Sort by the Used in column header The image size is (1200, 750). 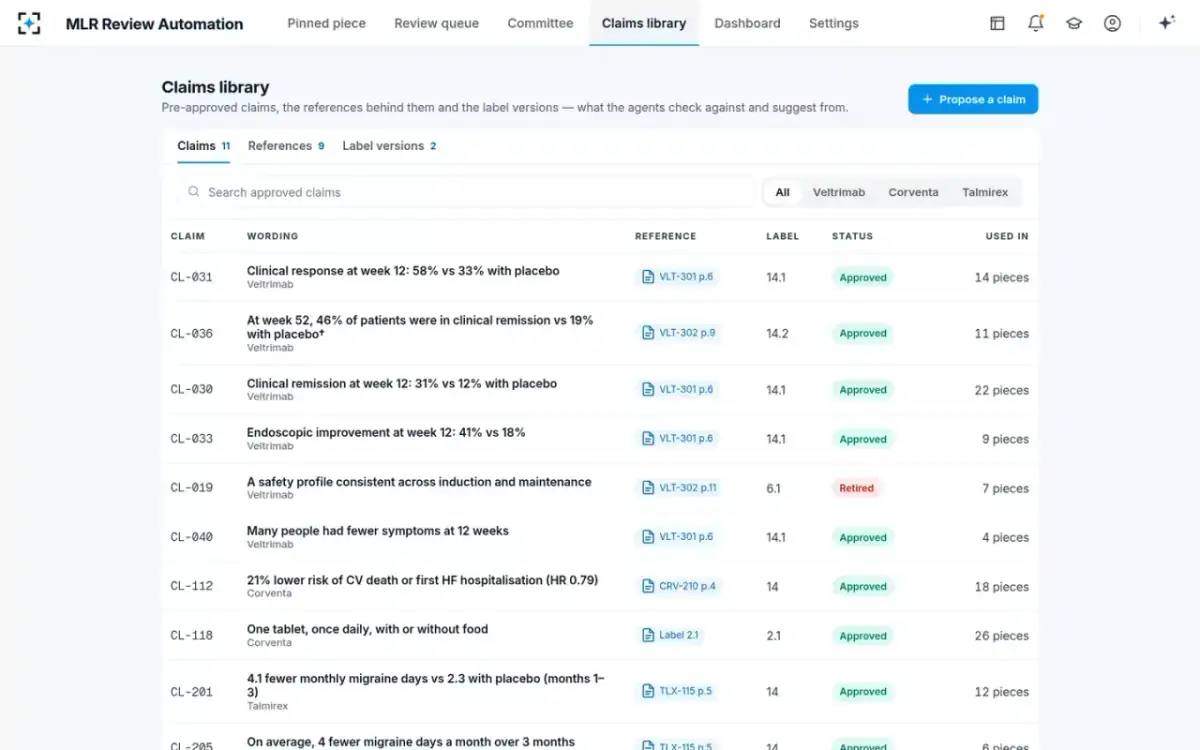point(1006,236)
